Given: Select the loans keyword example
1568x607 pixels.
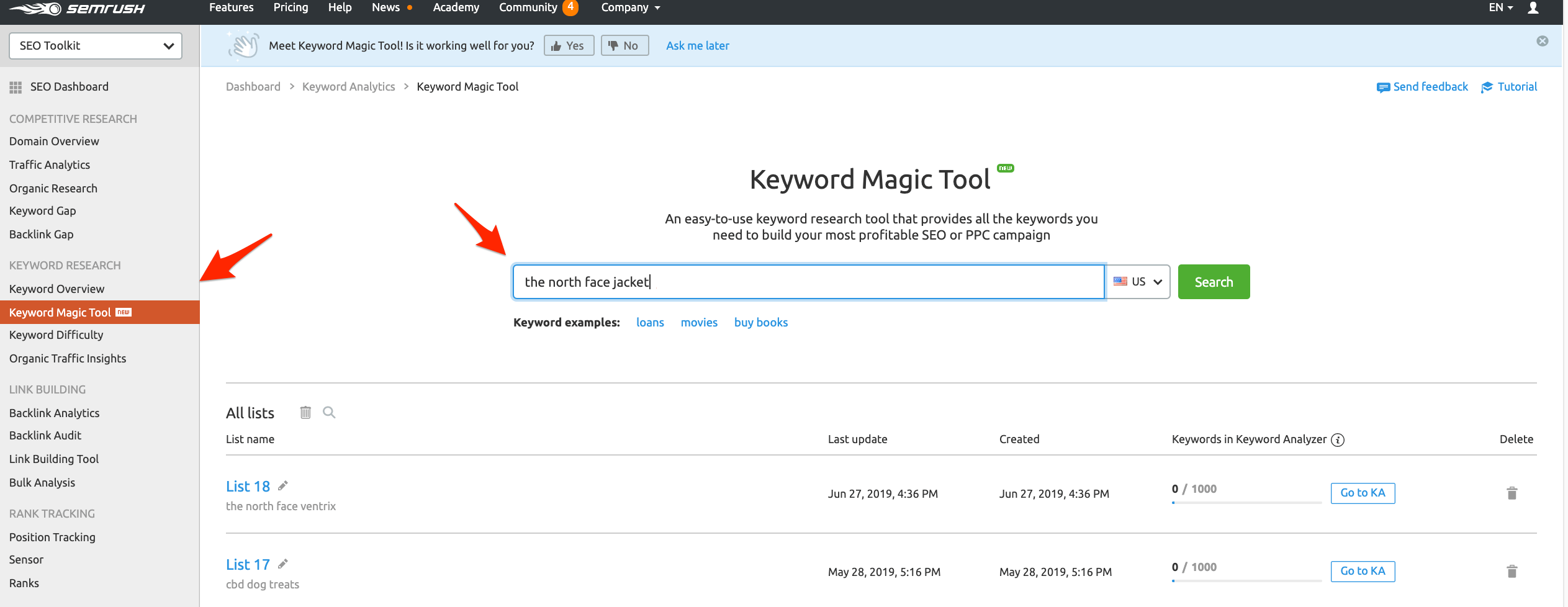Looking at the screenshot, I should (x=650, y=322).
